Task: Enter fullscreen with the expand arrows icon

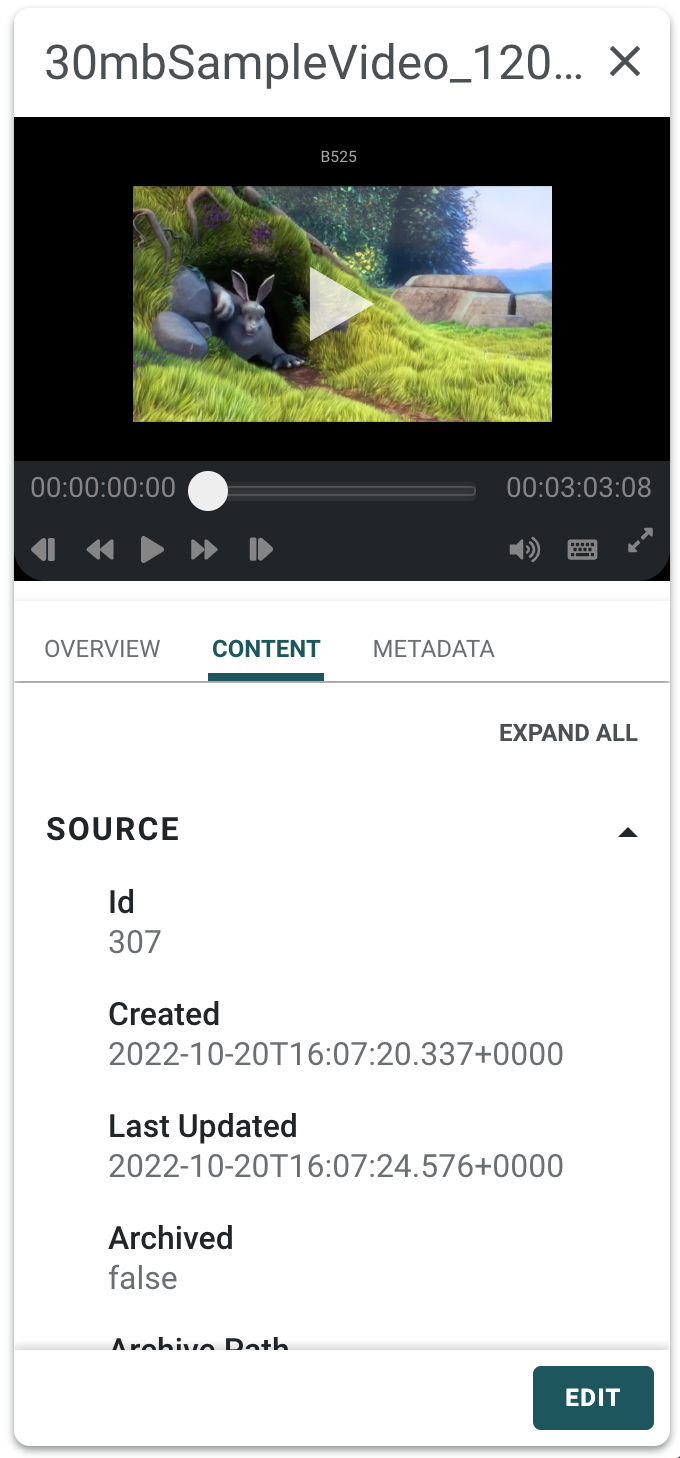Action: (640, 541)
